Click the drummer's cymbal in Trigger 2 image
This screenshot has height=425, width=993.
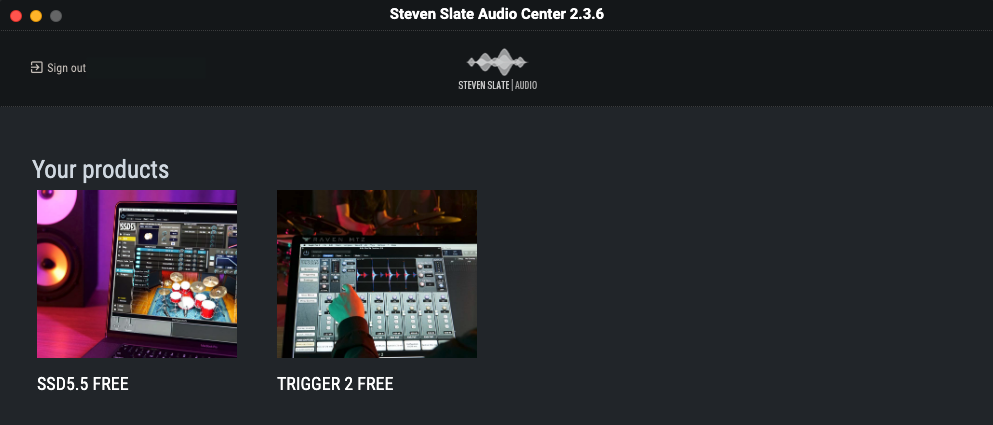pyautogui.click(x=436, y=220)
